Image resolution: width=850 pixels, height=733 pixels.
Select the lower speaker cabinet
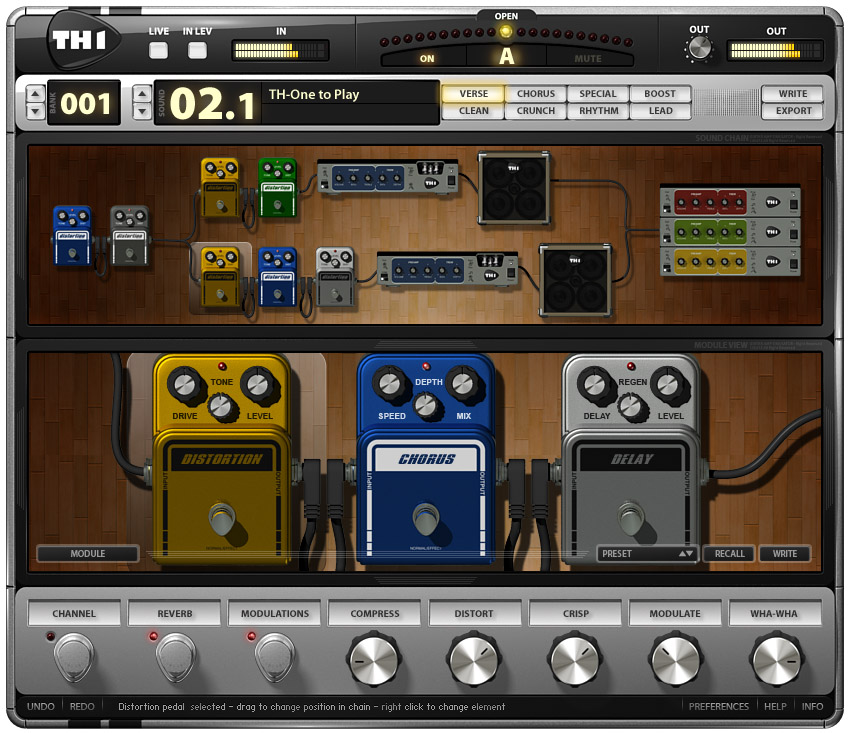[576, 280]
